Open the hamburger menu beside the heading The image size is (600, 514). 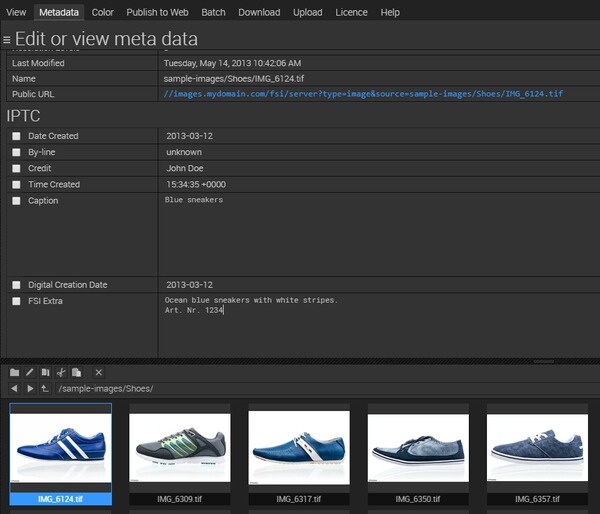[7, 40]
